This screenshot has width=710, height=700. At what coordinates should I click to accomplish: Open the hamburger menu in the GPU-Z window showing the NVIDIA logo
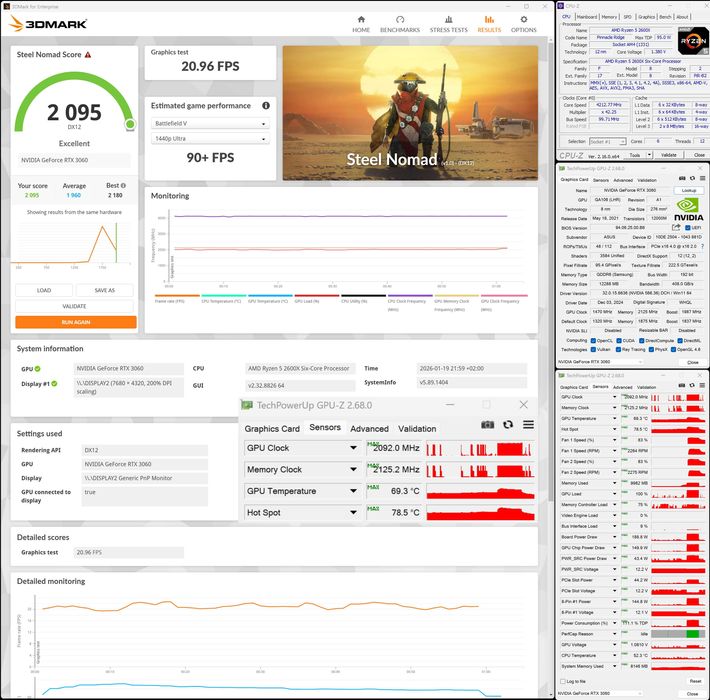click(x=702, y=178)
